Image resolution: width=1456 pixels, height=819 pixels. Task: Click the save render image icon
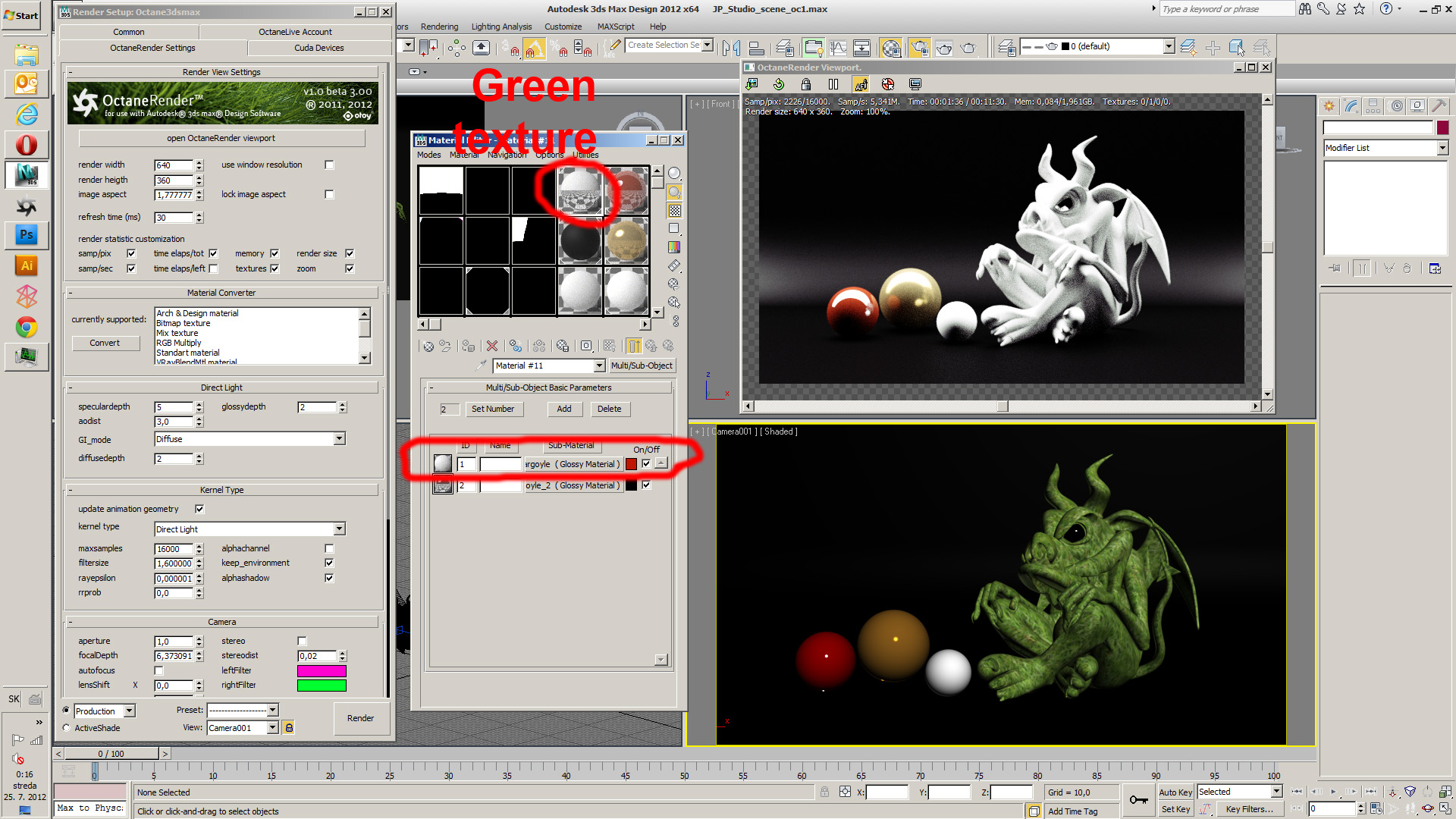[752, 84]
